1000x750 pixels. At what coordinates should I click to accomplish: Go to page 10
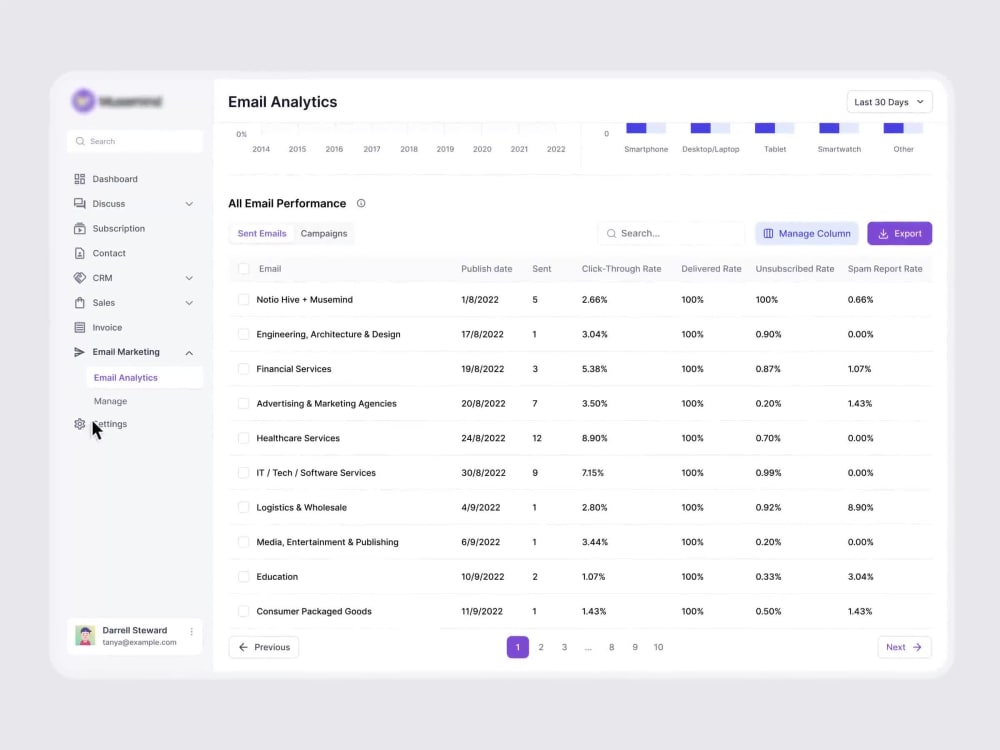pyautogui.click(x=659, y=647)
